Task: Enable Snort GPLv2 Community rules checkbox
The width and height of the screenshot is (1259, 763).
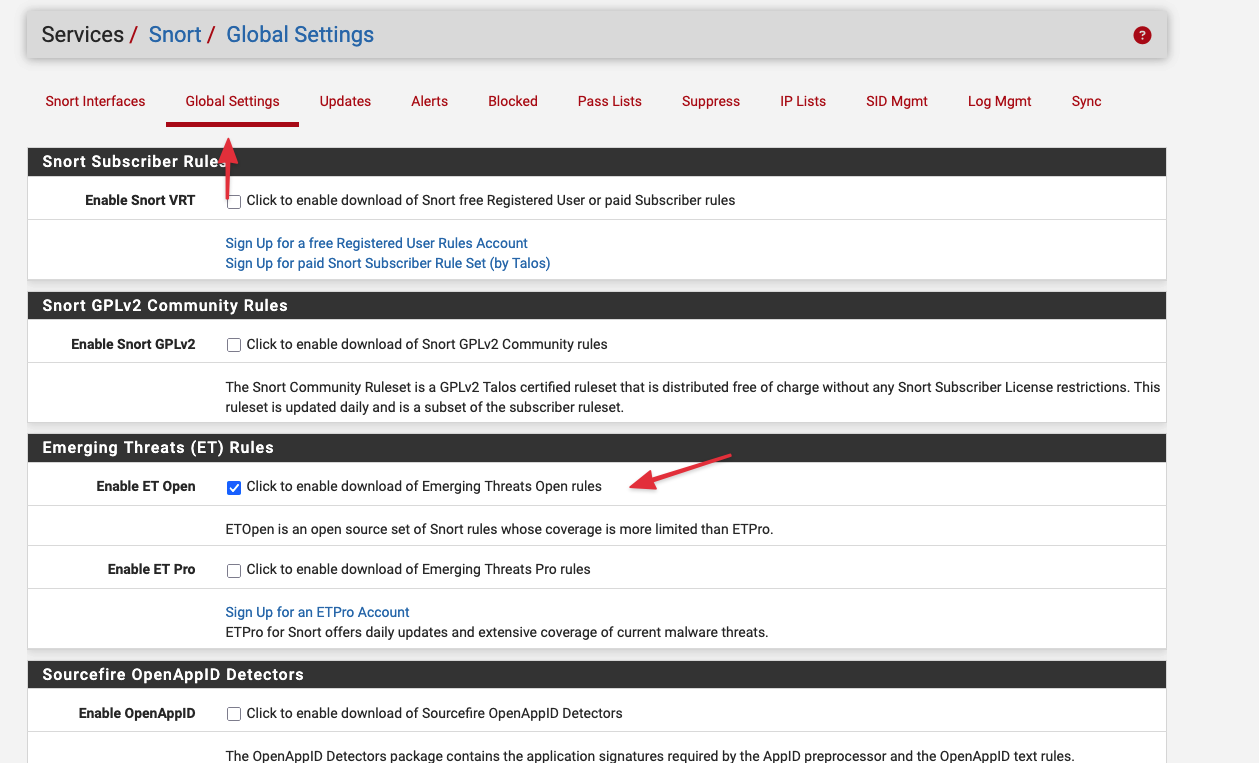Action: click(234, 345)
